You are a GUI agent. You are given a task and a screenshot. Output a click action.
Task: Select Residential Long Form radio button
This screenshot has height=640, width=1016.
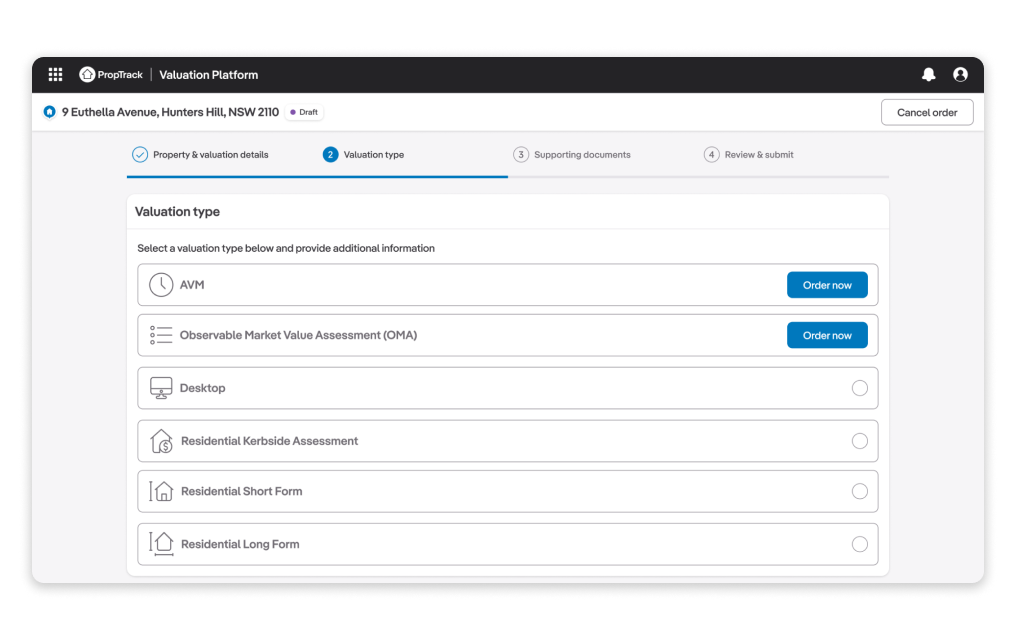pyautogui.click(x=860, y=544)
